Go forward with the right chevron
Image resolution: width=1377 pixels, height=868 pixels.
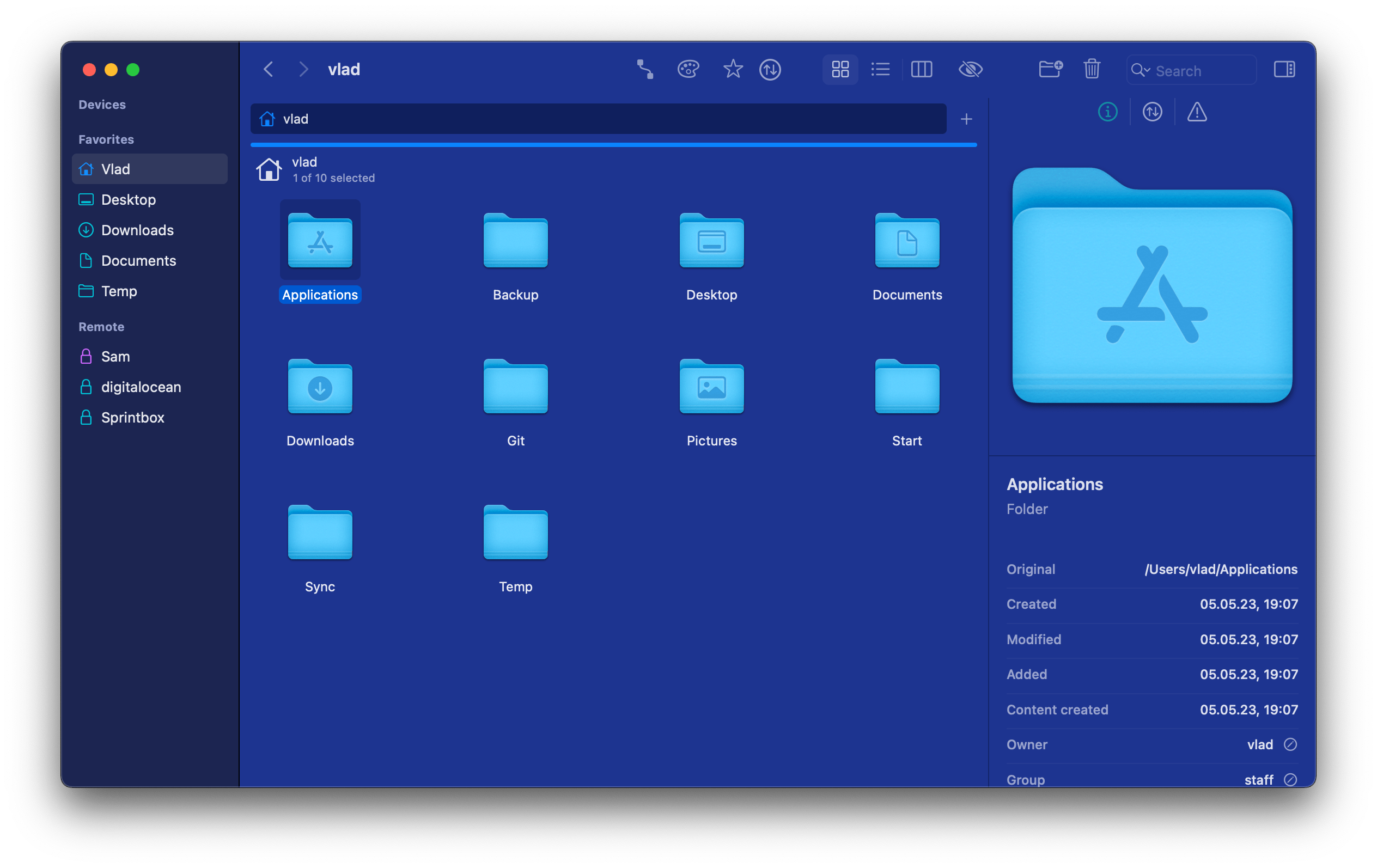(303, 70)
